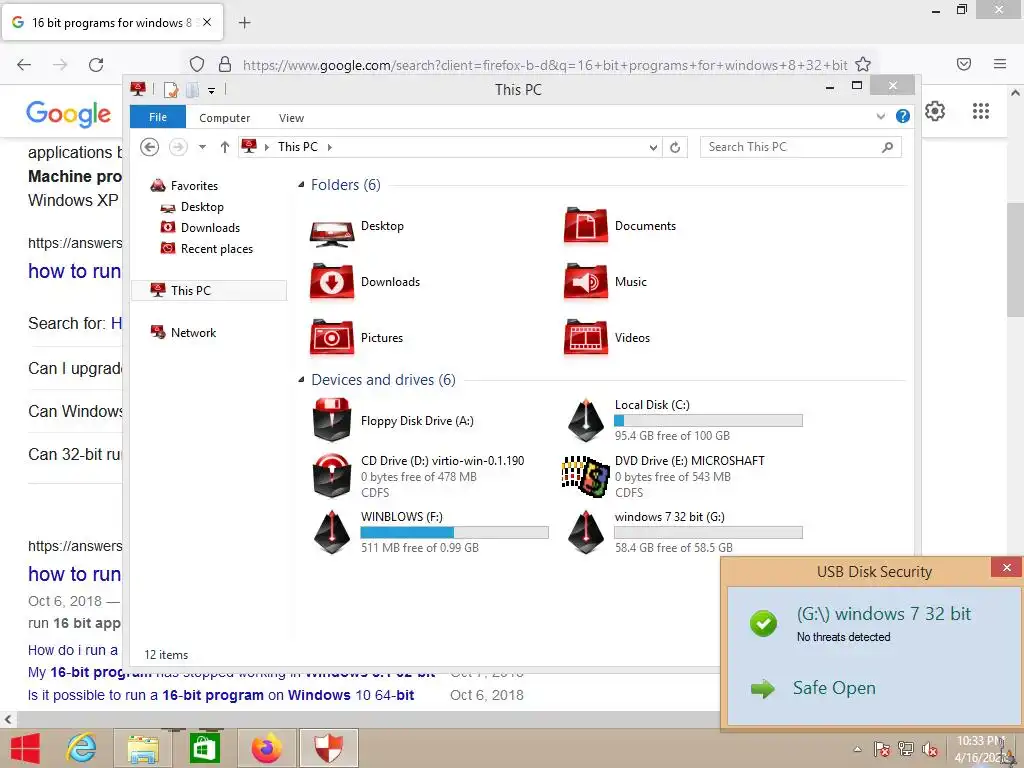This screenshot has width=1024, height=768.
Task: Click Explorer back arrow button
Action: coord(150,147)
